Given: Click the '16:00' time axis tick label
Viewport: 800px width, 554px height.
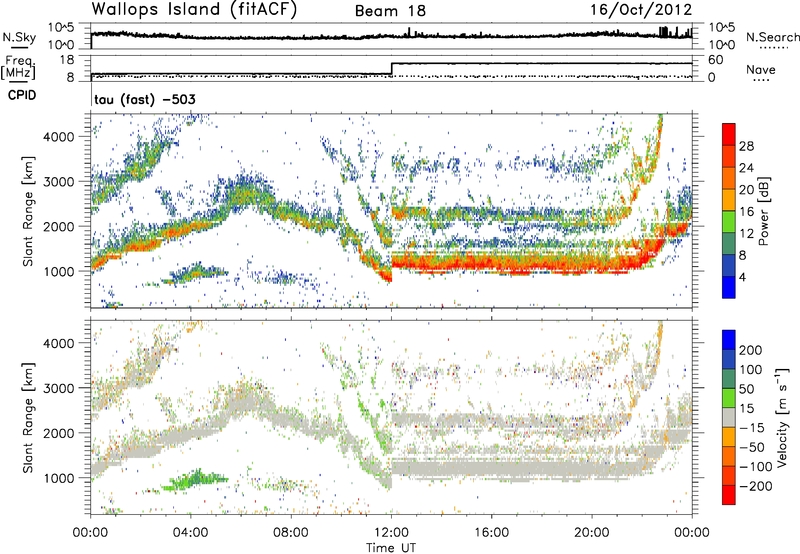Looking at the screenshot, I should pos(491,533).
